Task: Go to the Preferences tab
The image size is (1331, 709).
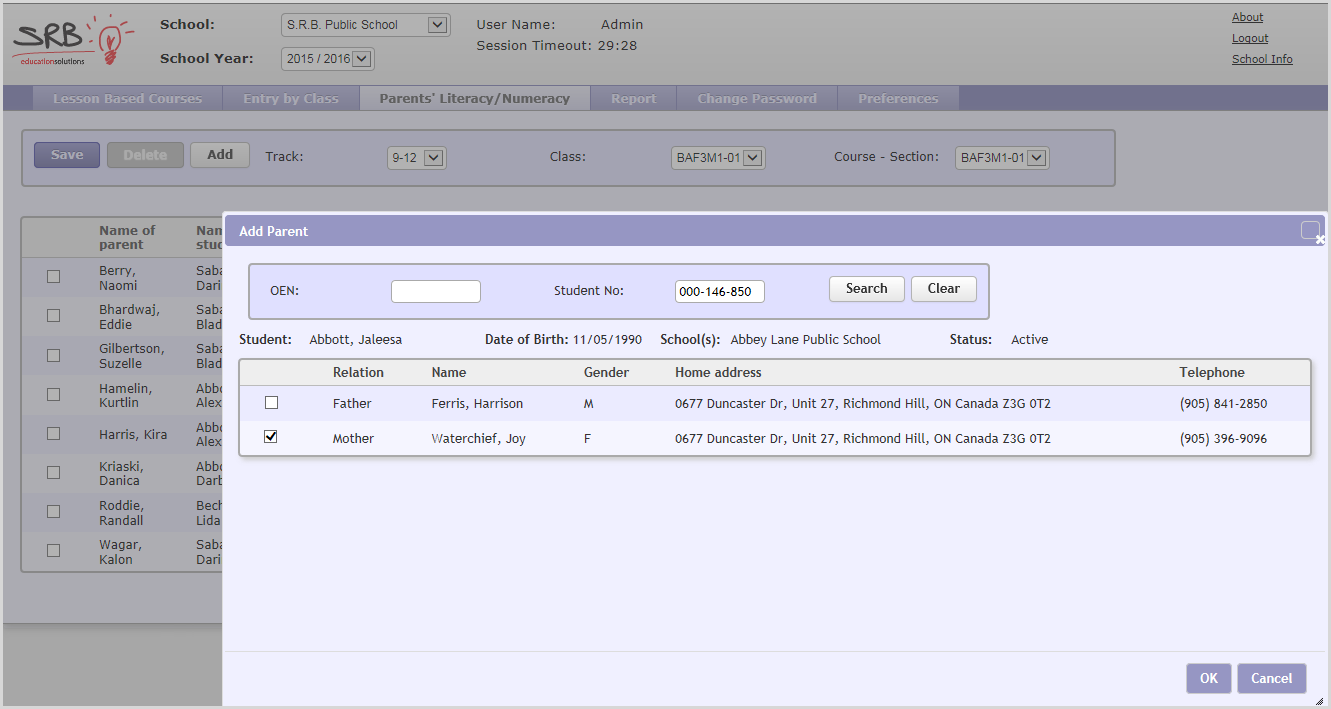Action: pyautogui.click(x=897, y=99)
